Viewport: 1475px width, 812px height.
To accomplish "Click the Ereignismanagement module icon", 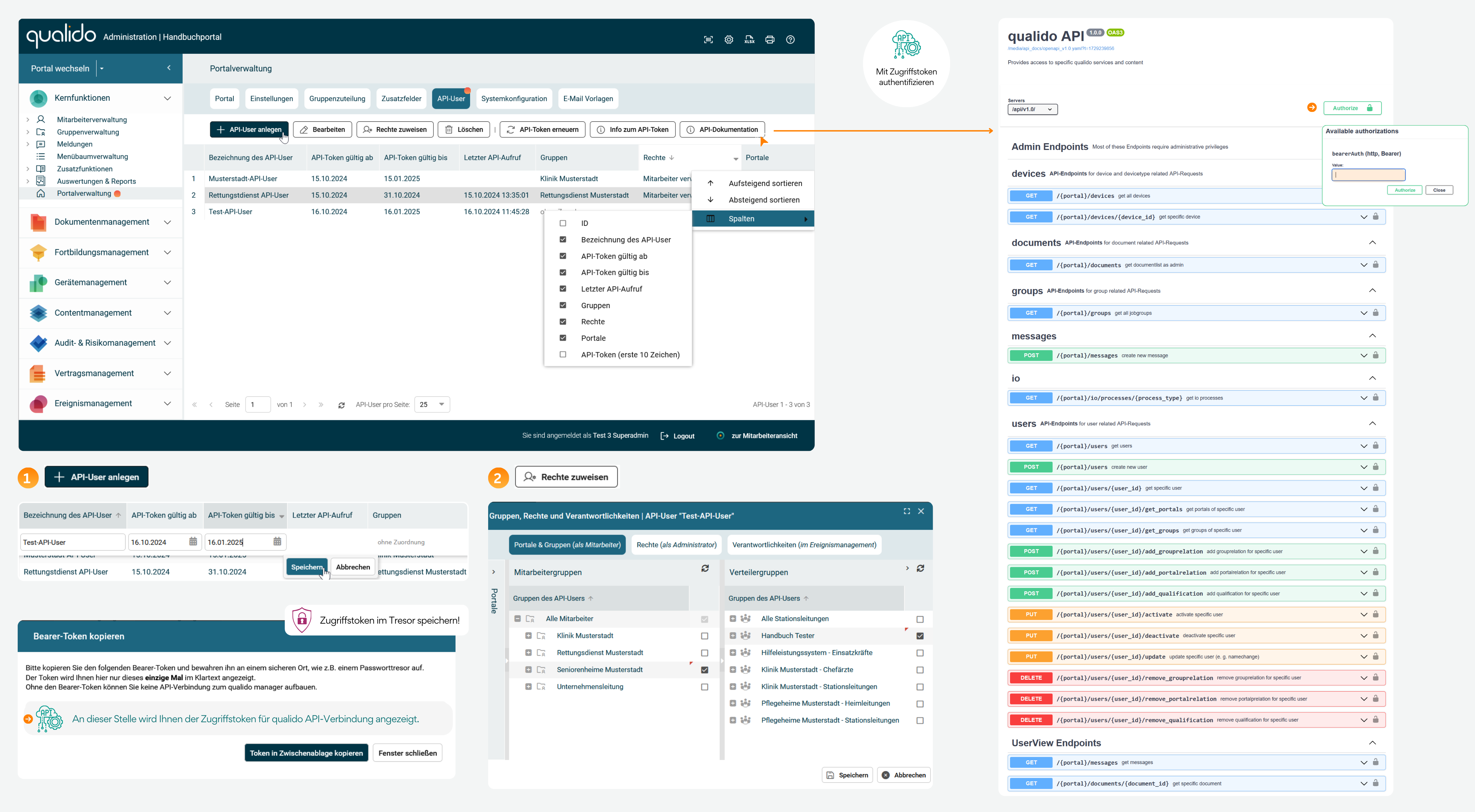I will pos(38,404).
